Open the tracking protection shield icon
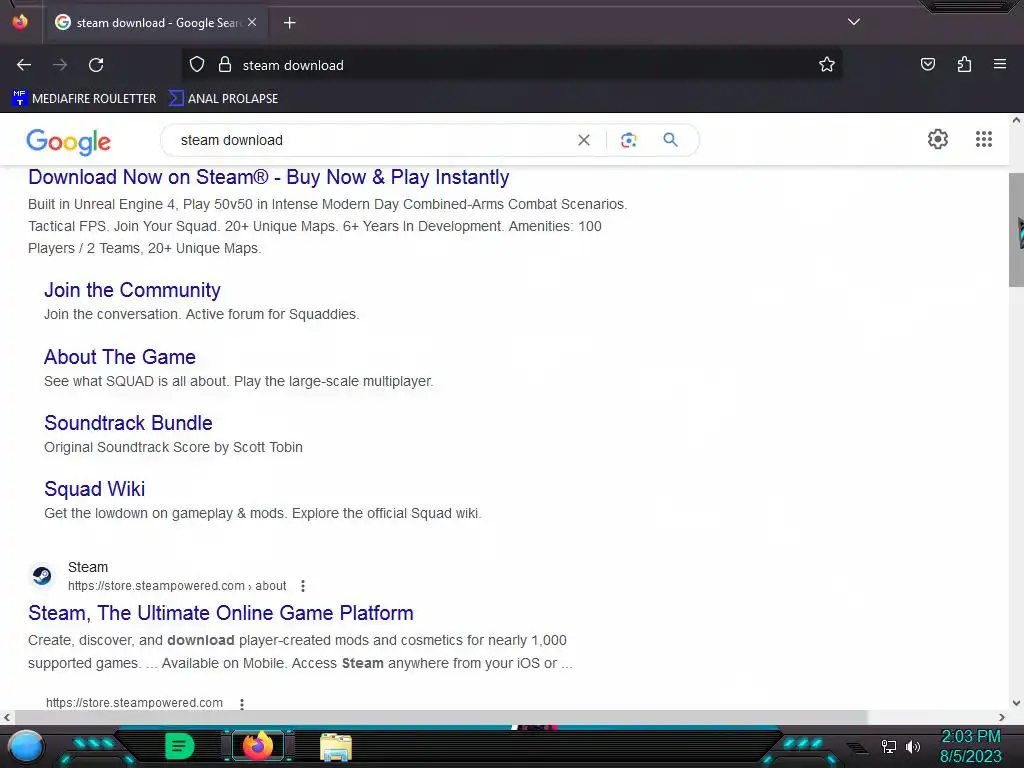Image resolution: width=1024 pixels, height=768 pixels. click(197, 65)
